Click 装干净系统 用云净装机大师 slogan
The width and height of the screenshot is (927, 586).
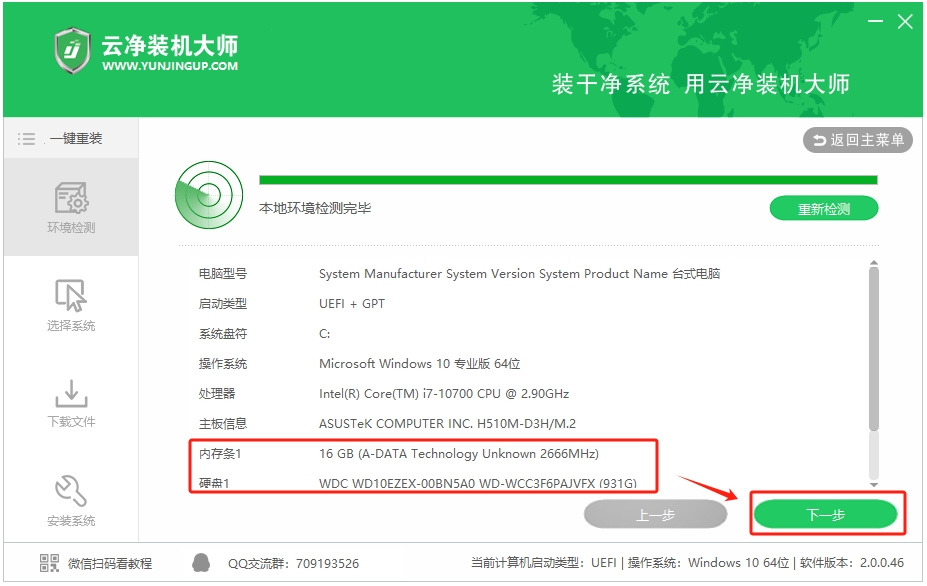click(x=701, y=84)
